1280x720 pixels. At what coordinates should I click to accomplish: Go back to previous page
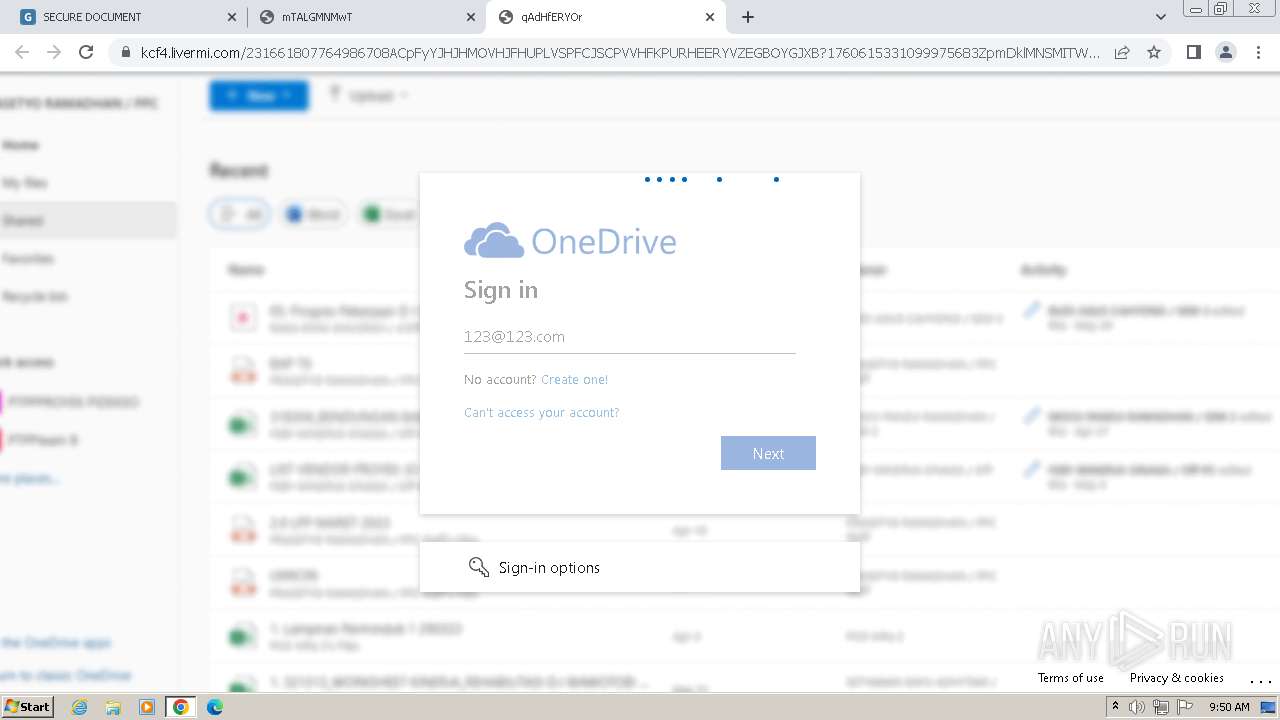tap(22, 52)
